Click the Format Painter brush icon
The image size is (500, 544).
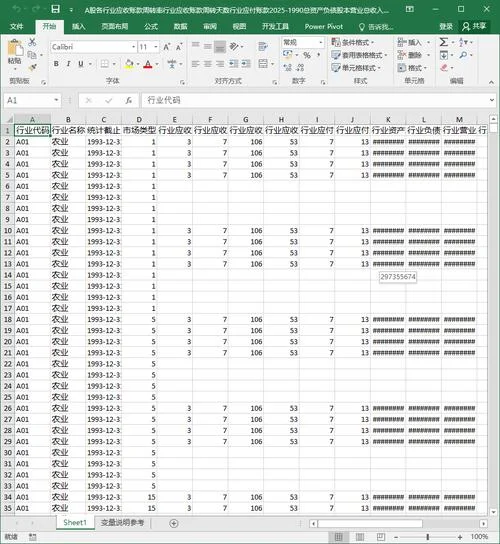pos(33,67)
